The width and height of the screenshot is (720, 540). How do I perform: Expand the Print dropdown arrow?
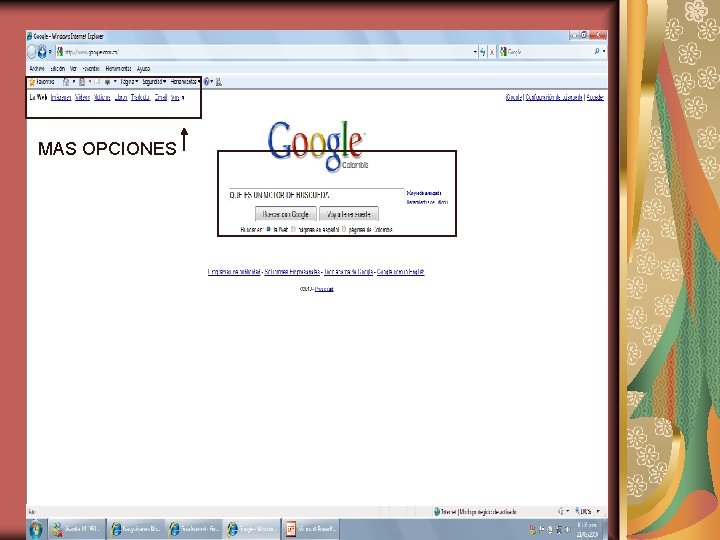[x=115, y=82]
